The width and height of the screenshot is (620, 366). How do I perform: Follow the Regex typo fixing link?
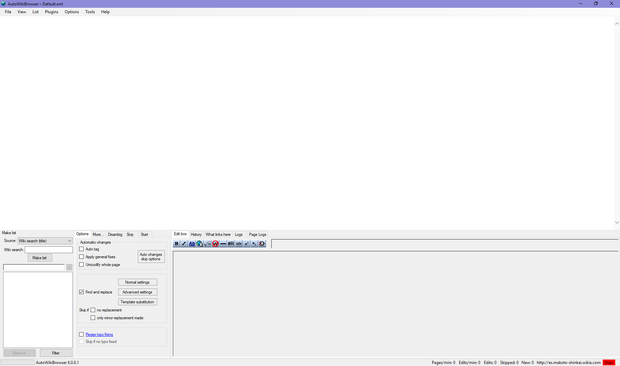pos(99,334)
